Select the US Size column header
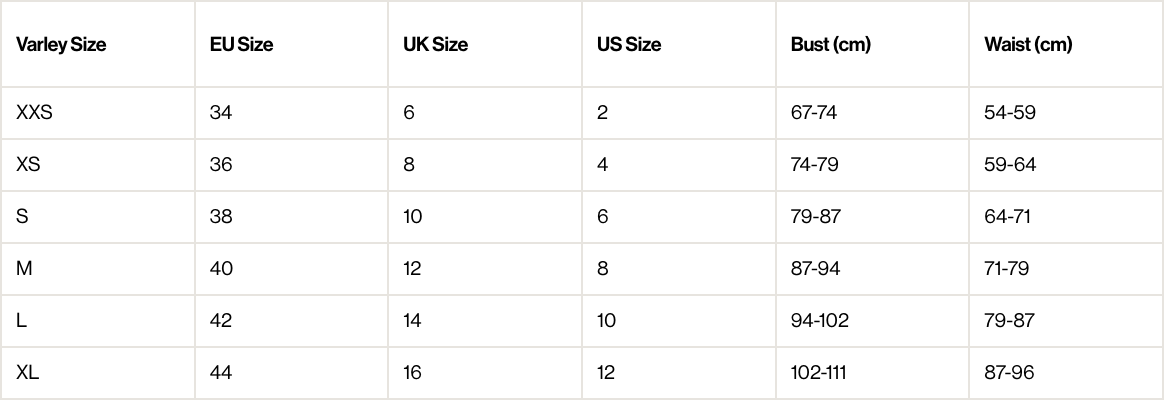Screen dimensions: 1164x400 pyautogui.click(x=629, y=44)
